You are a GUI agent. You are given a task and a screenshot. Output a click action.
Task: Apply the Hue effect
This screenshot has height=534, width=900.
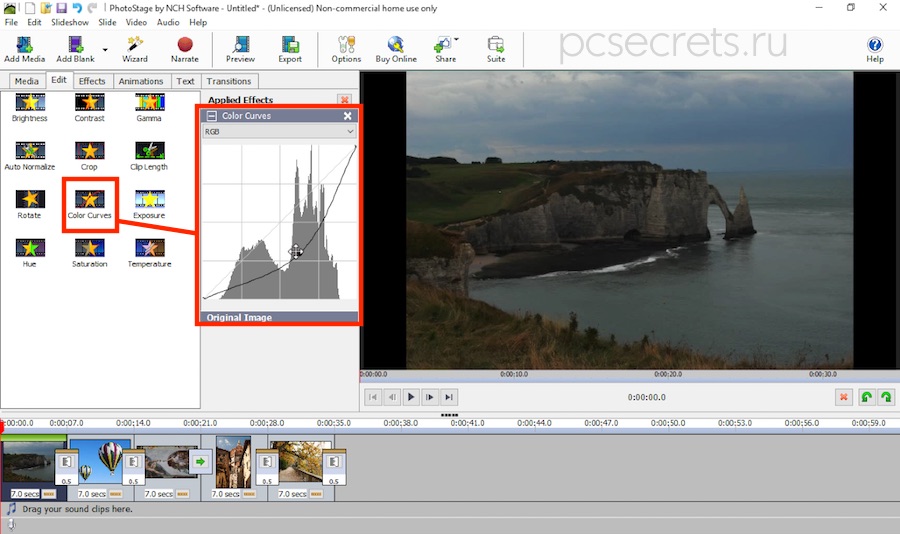pos(30,254)
